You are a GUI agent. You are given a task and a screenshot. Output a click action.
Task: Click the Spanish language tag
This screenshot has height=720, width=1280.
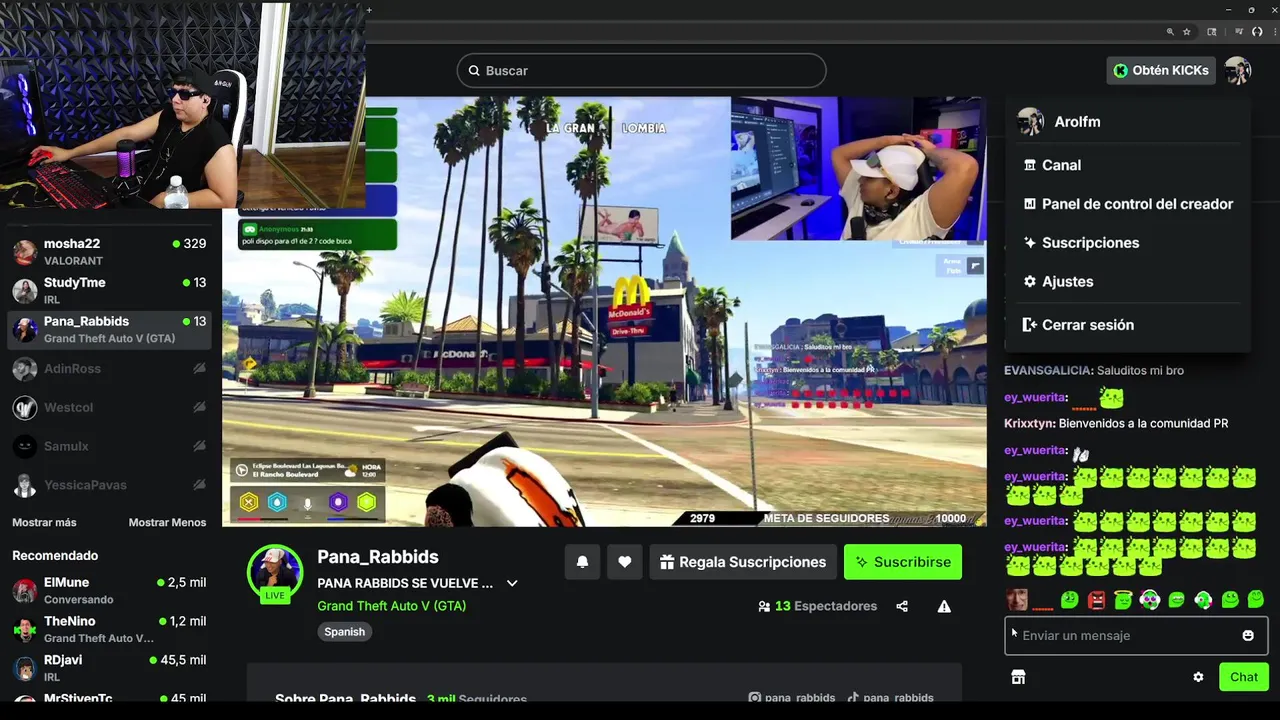point(344,631)
